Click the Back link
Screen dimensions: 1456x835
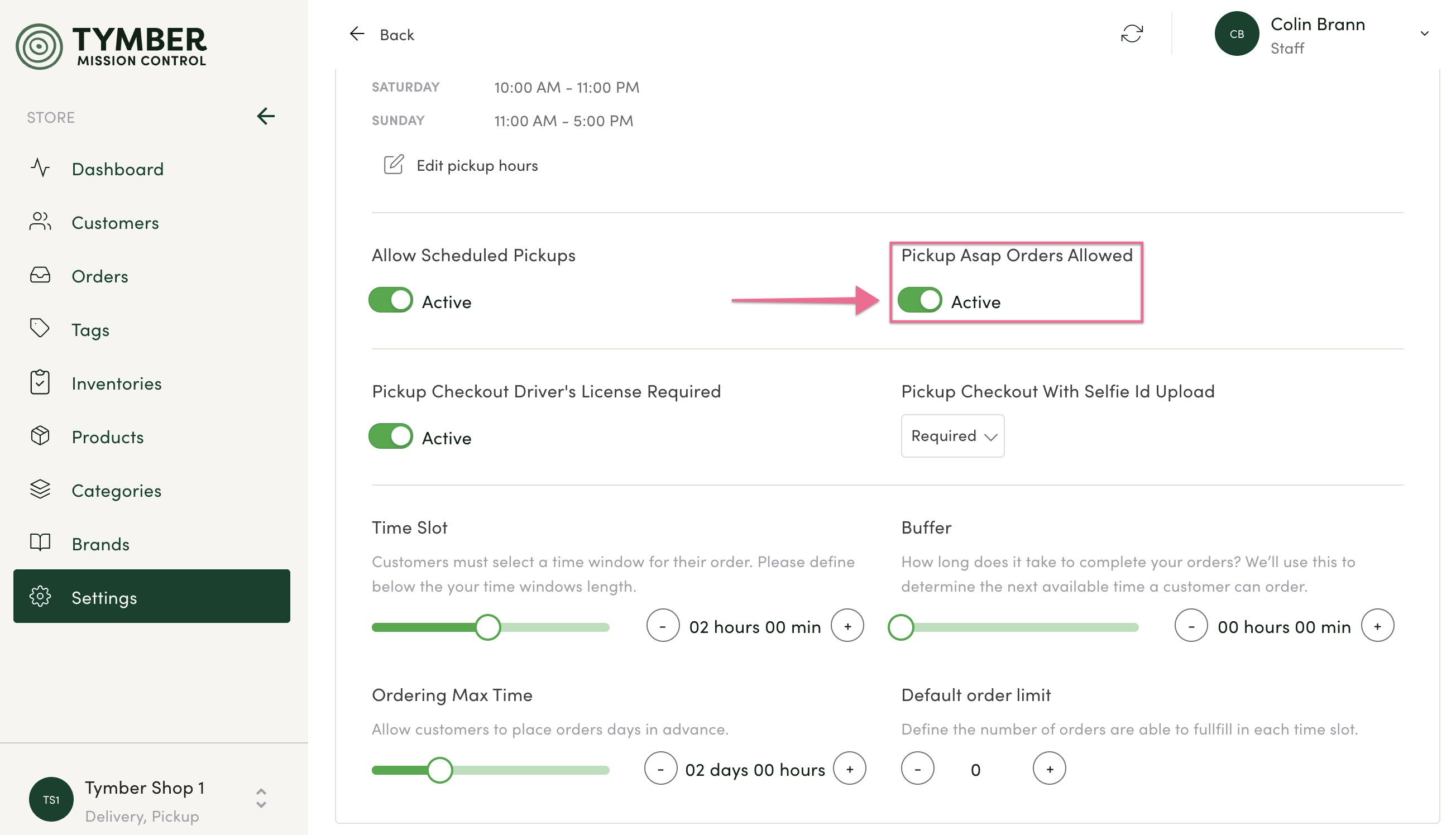coord(397,35)
